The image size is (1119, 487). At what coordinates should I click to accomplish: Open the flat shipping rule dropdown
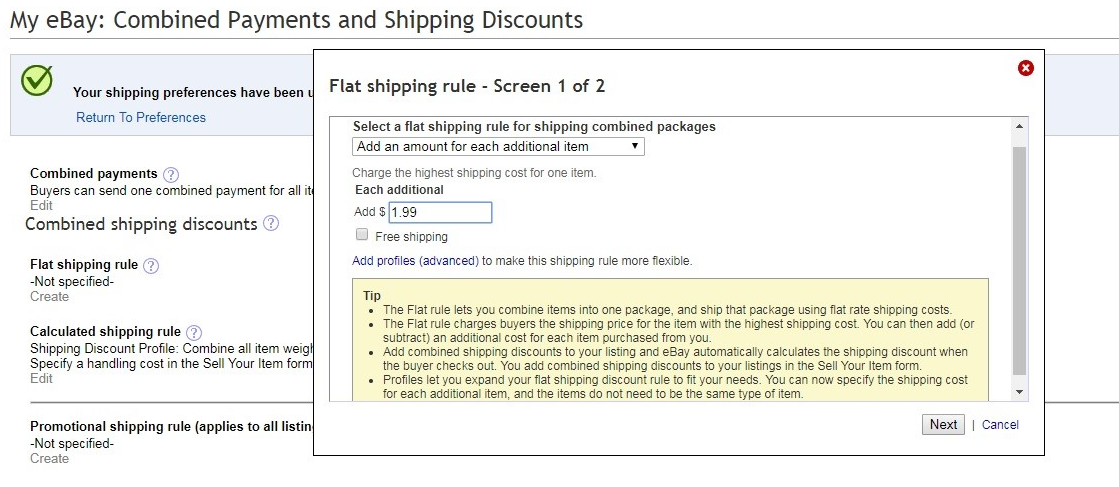click(498, 146)
